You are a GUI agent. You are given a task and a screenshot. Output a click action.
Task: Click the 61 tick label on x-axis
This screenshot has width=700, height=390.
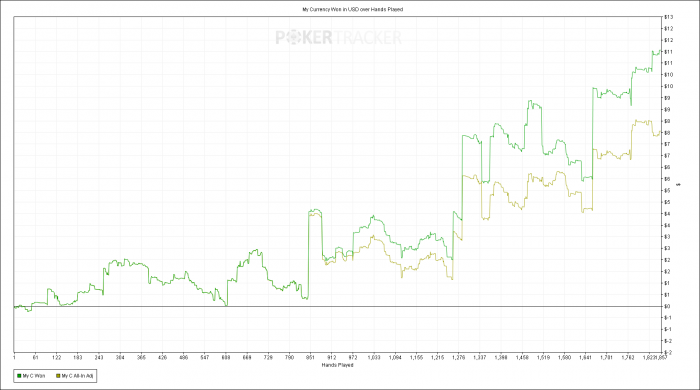[x=36, y=357]
